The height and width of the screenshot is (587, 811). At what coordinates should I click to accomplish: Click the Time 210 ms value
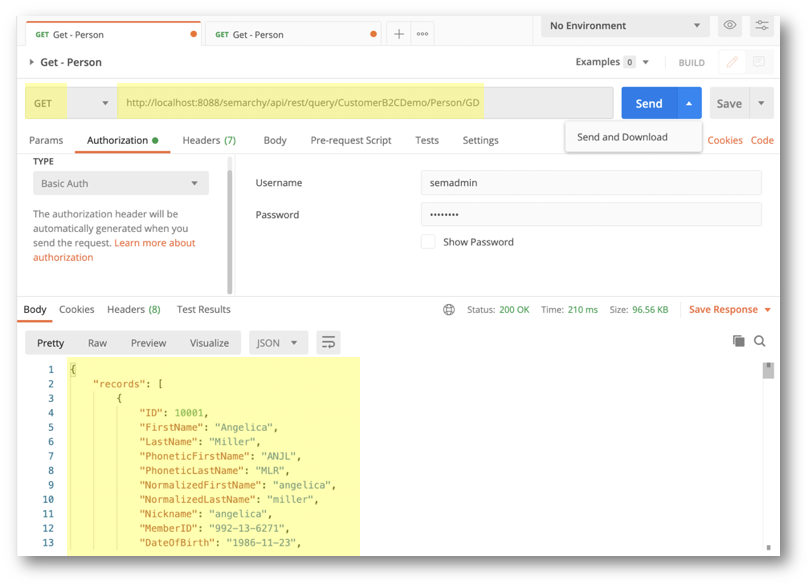pyautogui.click(x=582, y=309)
